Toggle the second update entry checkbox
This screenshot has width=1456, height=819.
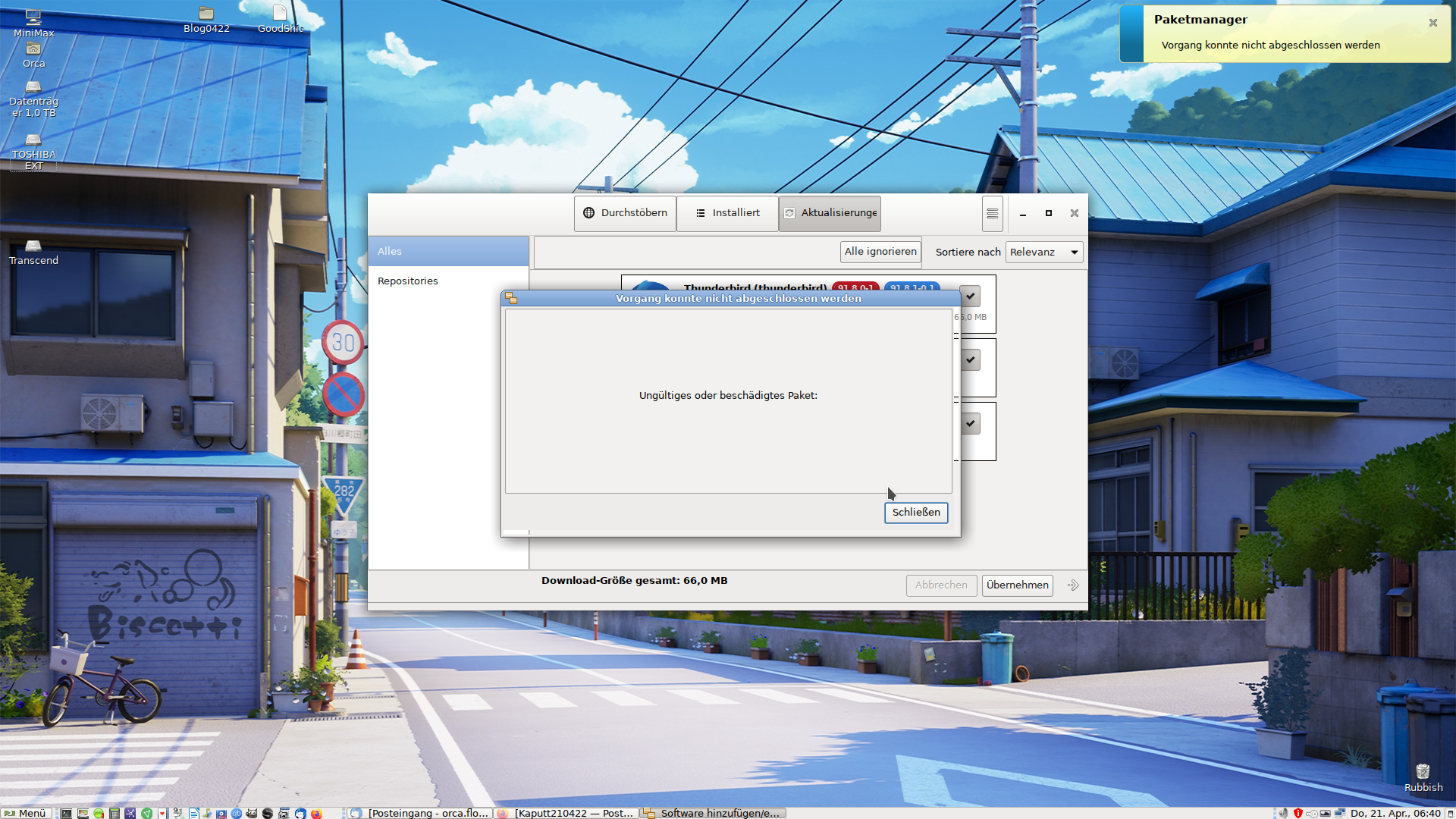(970, 359)
